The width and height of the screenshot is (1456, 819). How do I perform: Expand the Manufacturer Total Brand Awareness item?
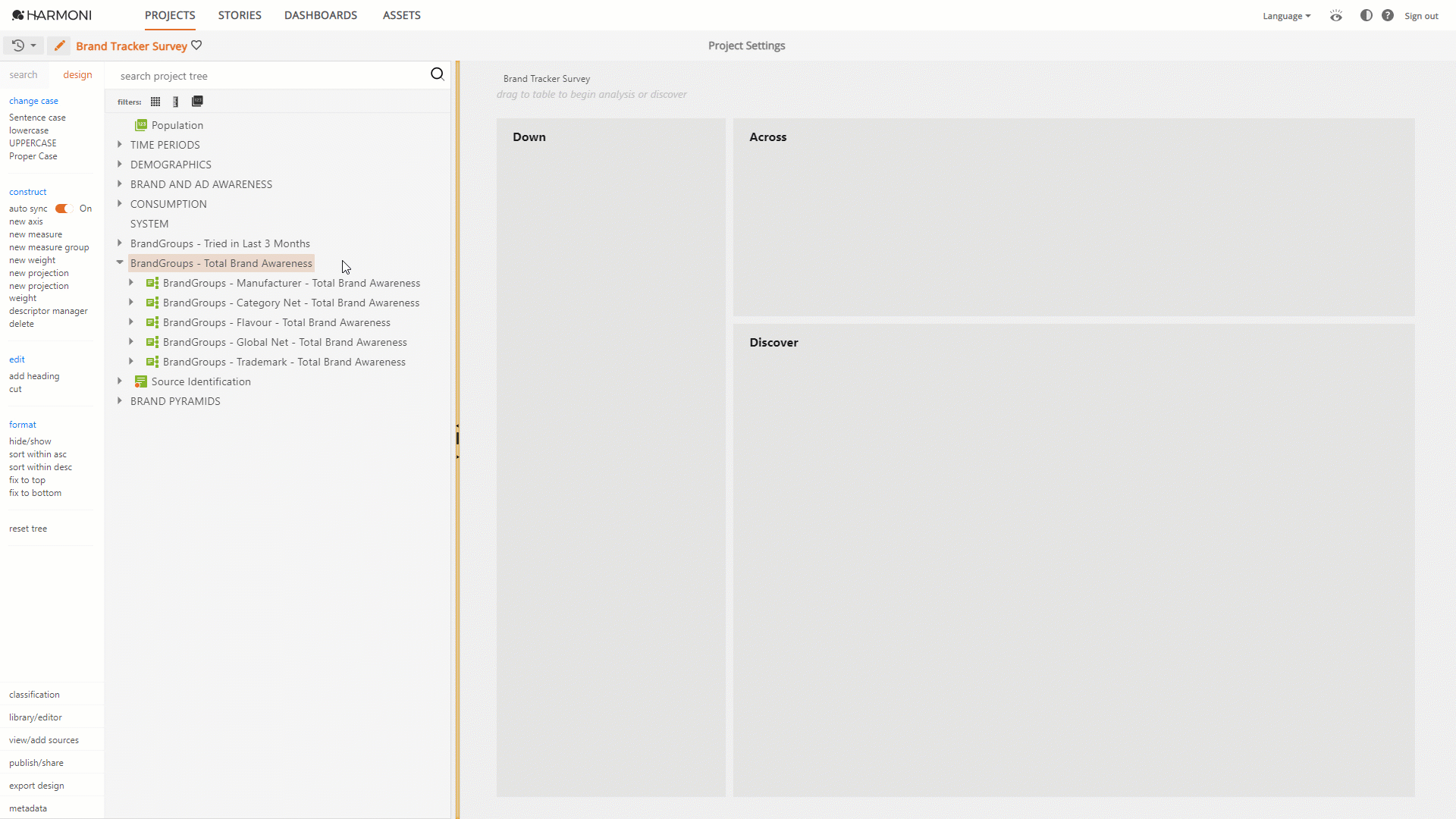click(131, 282)
